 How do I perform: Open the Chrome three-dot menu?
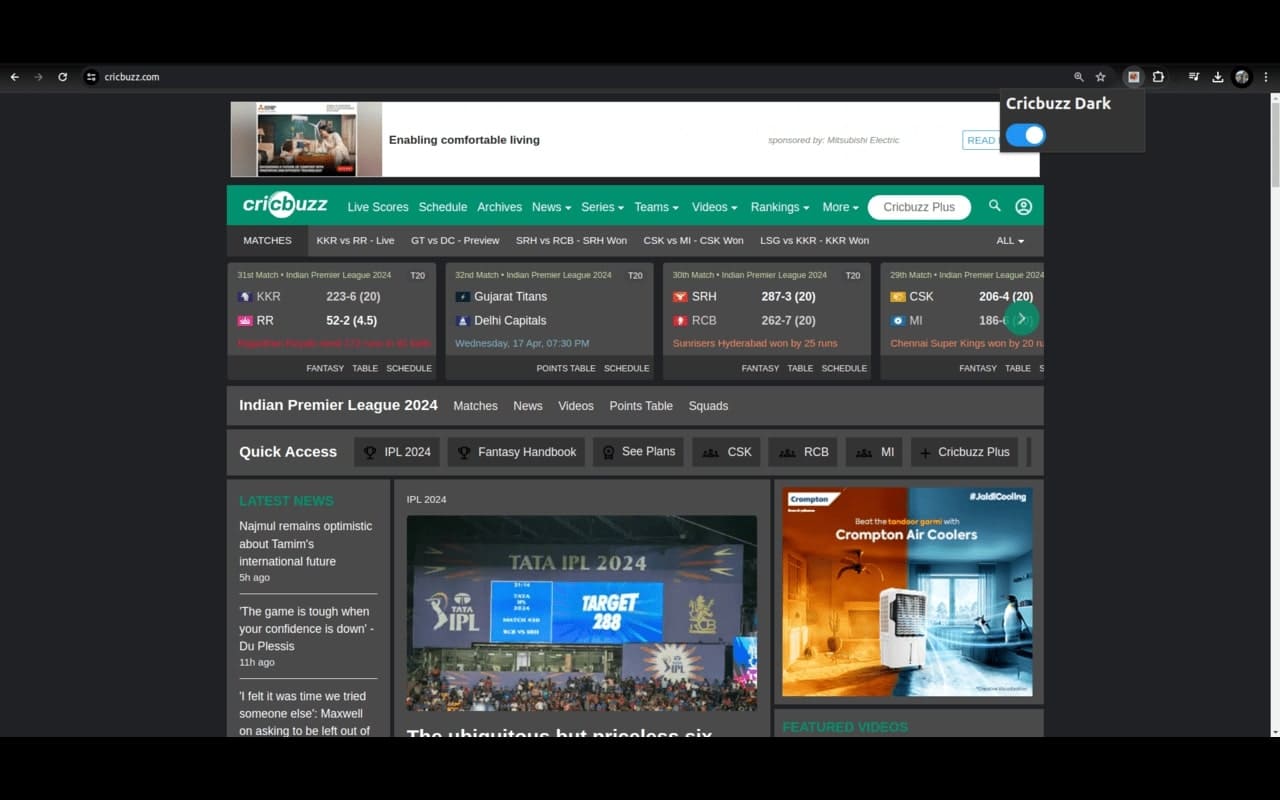point(1266,77)
